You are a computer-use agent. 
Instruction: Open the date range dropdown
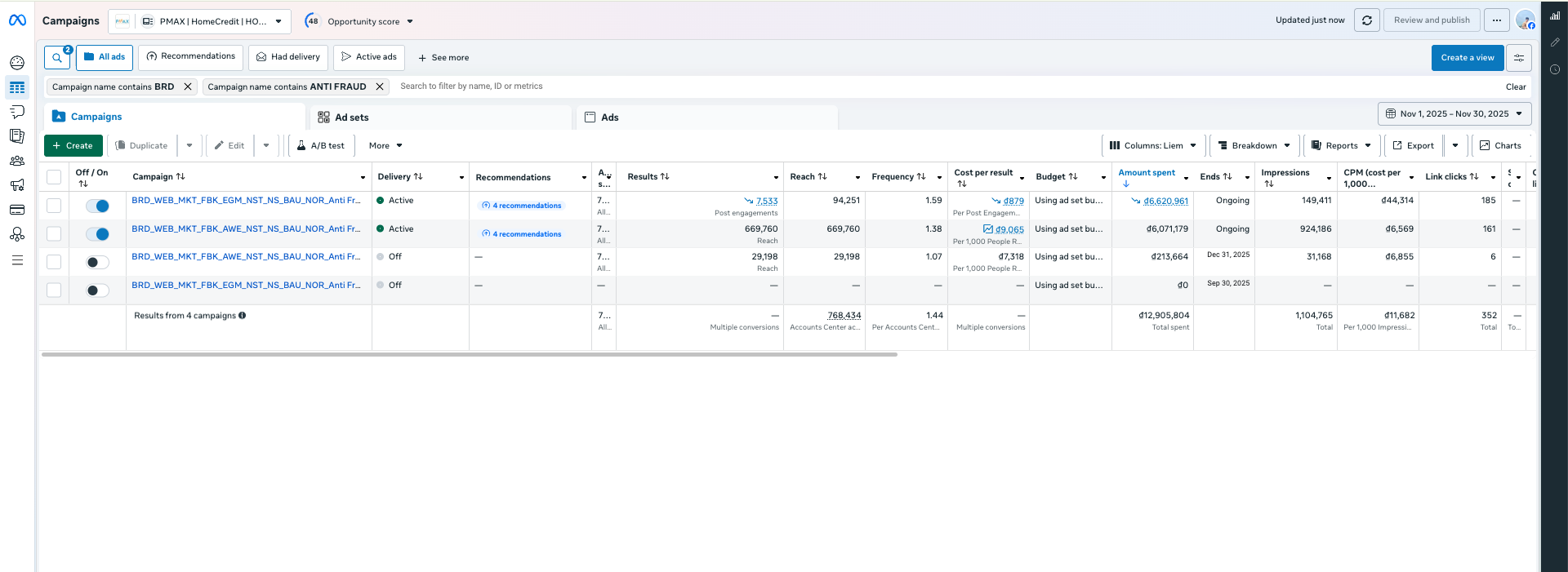(1454, 114)
